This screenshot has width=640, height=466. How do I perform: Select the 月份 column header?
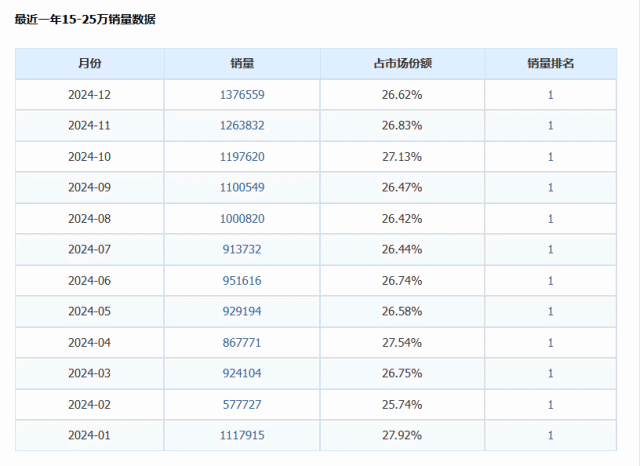coord(89,63)
